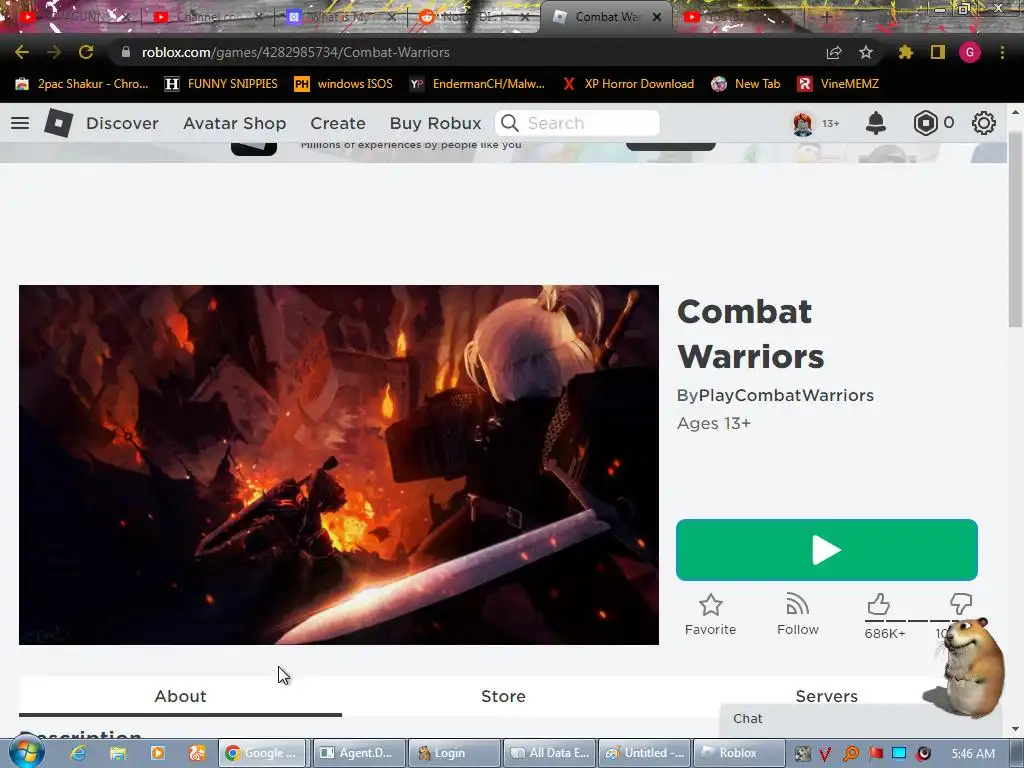Switch to Agent.D... taskbar window
This screenshot has width=1024, height=768.
pos(359,753)
